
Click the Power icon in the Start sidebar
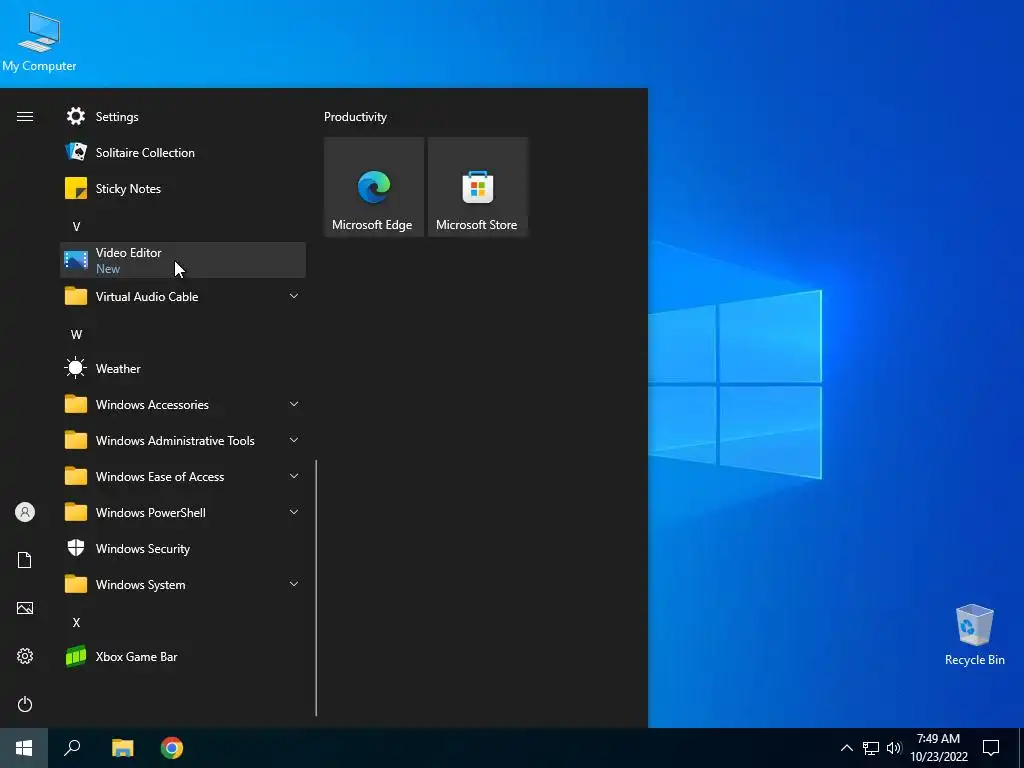coord(25,704)
